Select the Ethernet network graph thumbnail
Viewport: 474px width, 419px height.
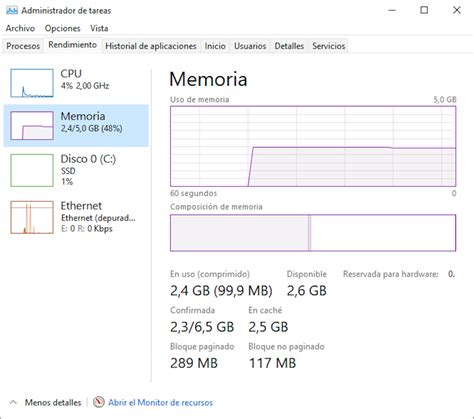[x=32, y=217]
